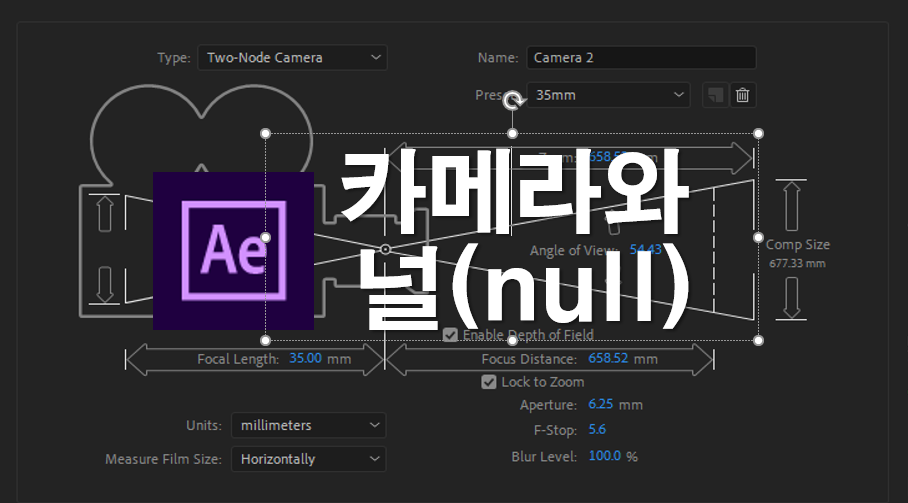908x503 pixels.
Task: Select Focal Length value 35.00
Action: tap(305, 358)
